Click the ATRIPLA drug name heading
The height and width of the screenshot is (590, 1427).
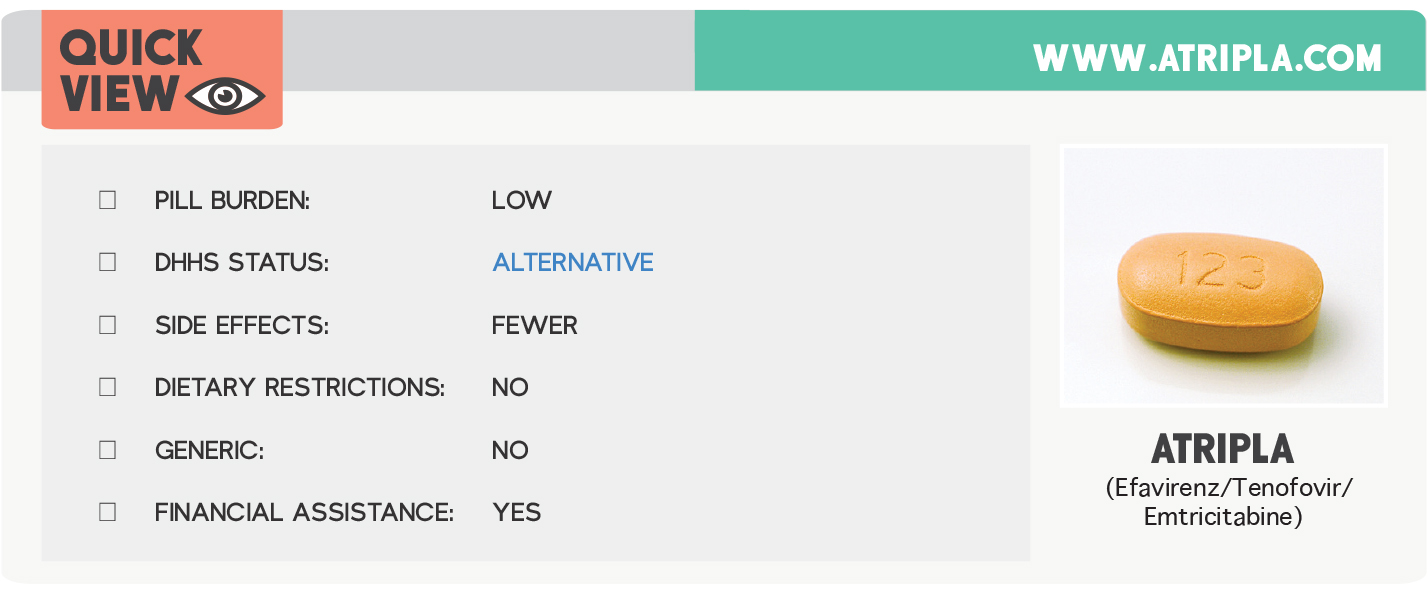pyautogui.click(x=1222, y=450)
